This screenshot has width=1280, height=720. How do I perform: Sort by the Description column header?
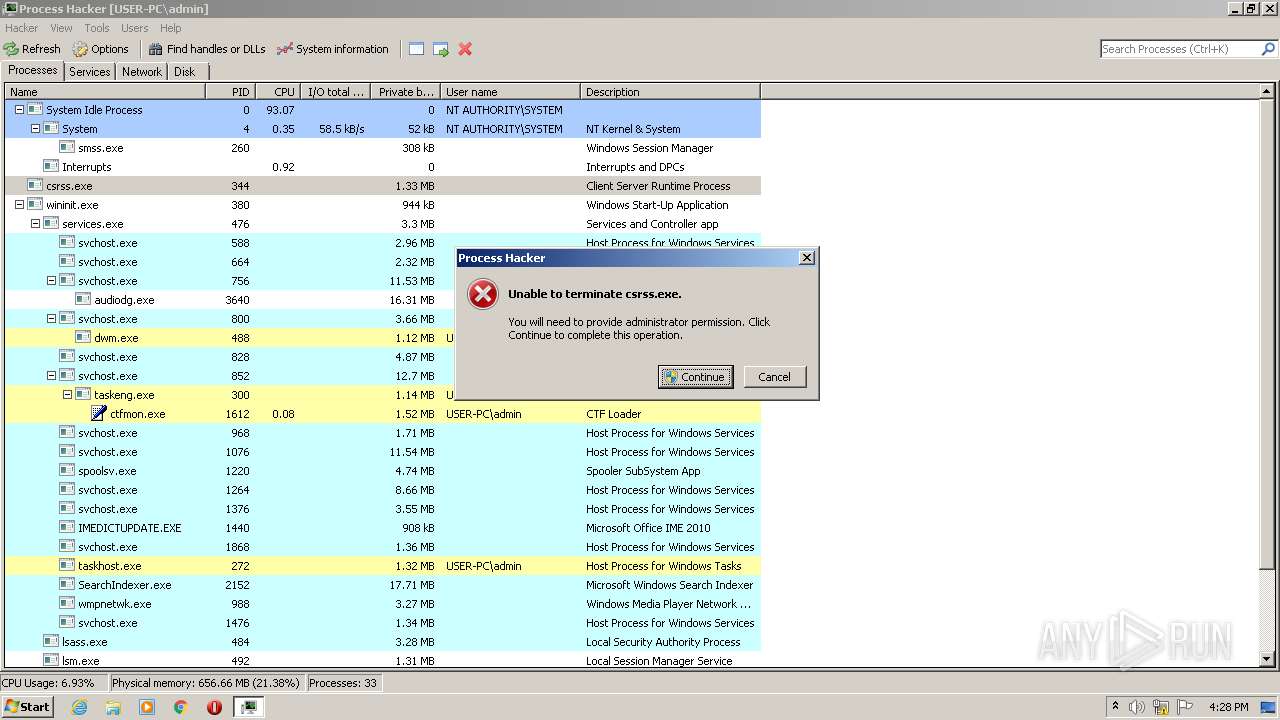click(x=670, y=92)
